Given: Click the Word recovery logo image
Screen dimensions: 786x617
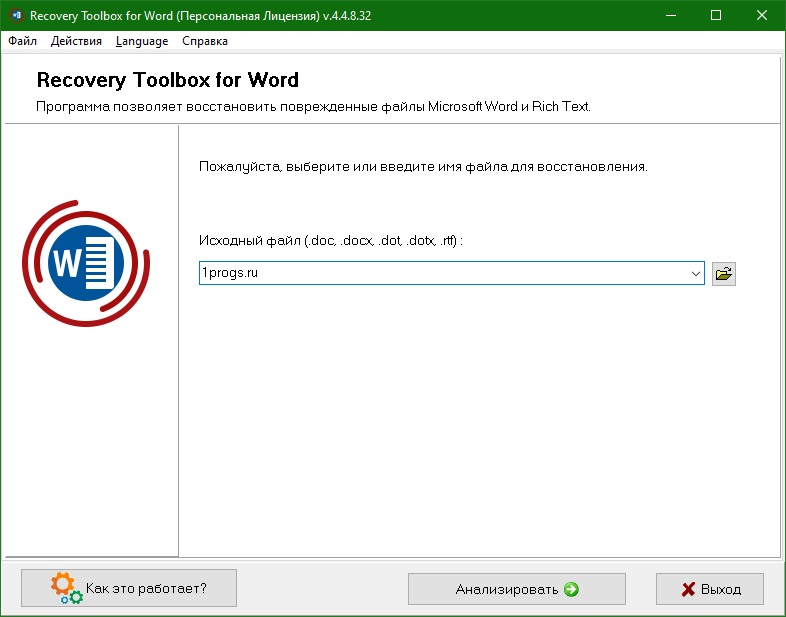Looking at the screenshot, I should [x=86, y=263].
